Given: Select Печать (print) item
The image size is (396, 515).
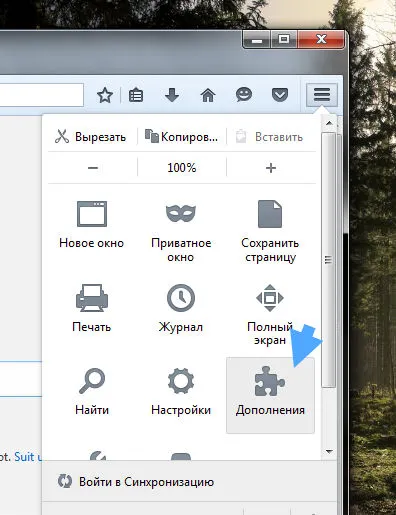Looking at the screenshot, I should coord(92,308).
